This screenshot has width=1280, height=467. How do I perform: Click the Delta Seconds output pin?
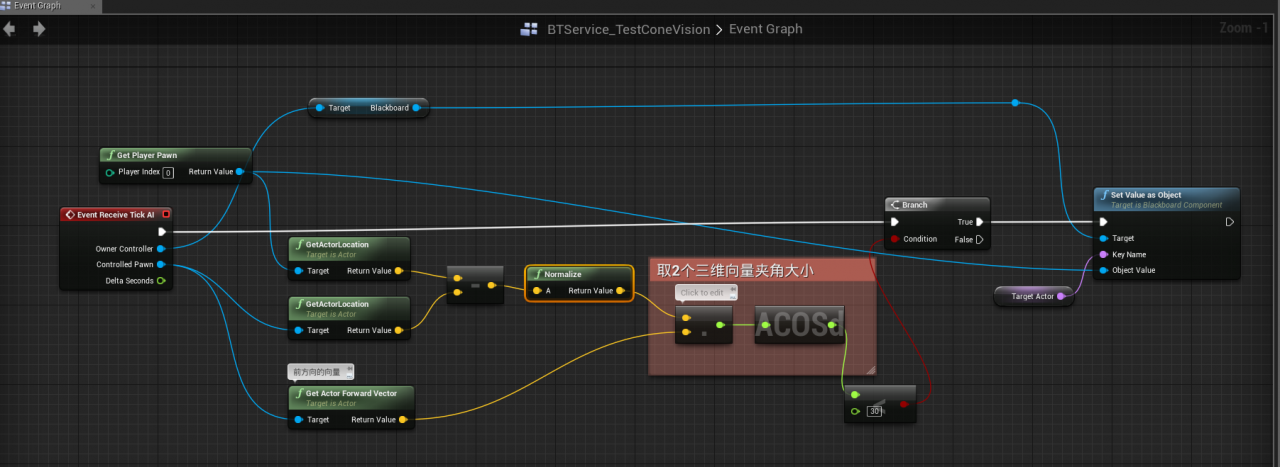[x=160, y=281]
